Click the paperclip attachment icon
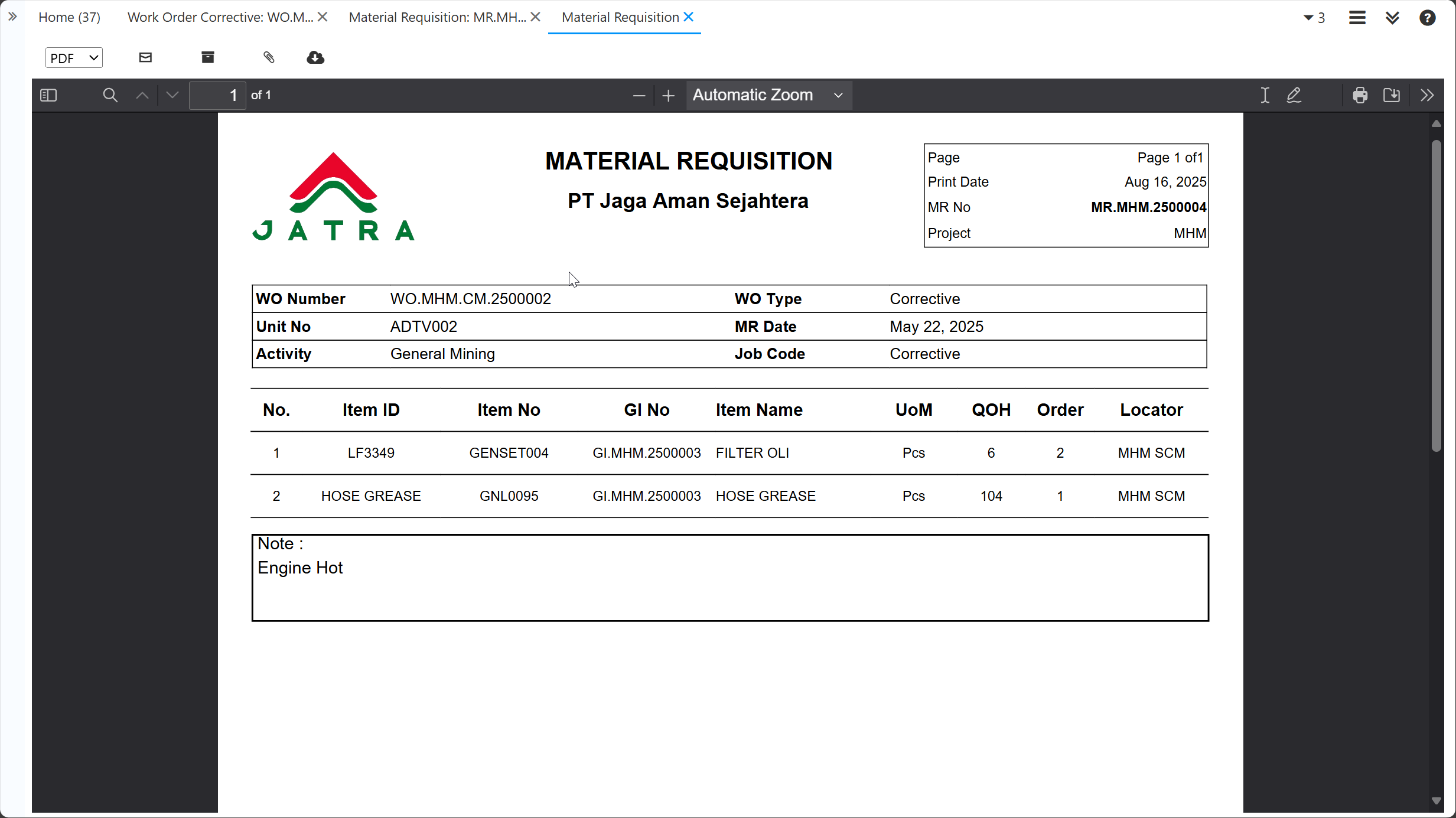 269,57
